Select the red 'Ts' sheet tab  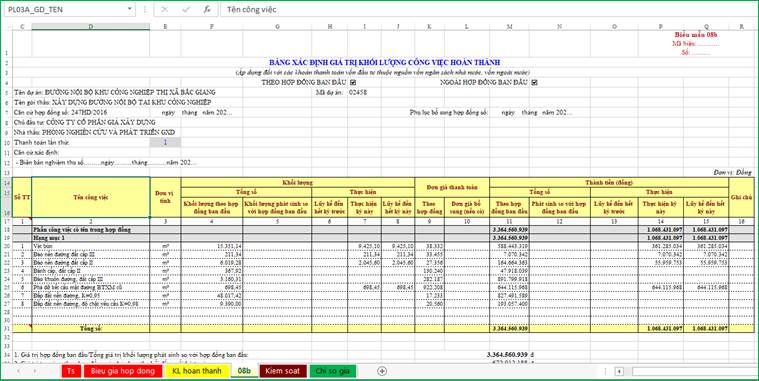71,371
